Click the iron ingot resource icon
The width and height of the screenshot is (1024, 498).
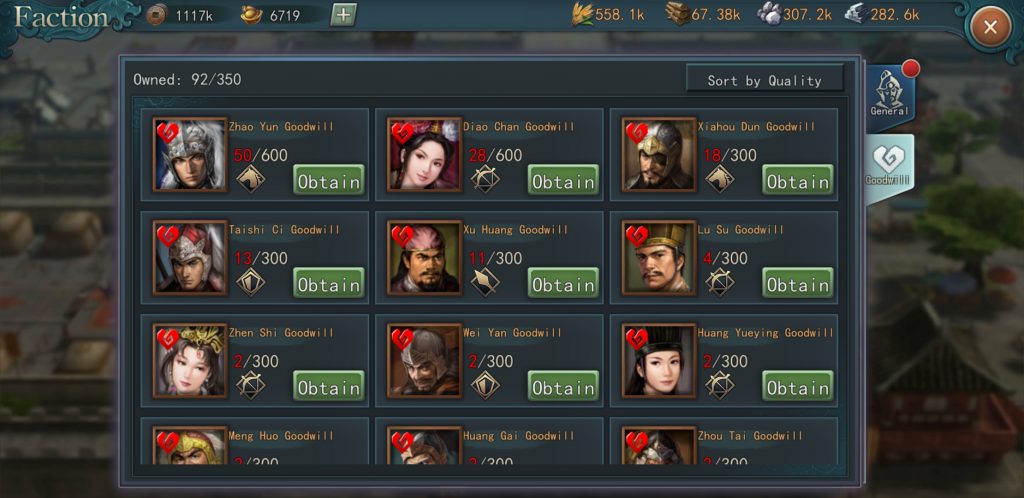(856, 14)
